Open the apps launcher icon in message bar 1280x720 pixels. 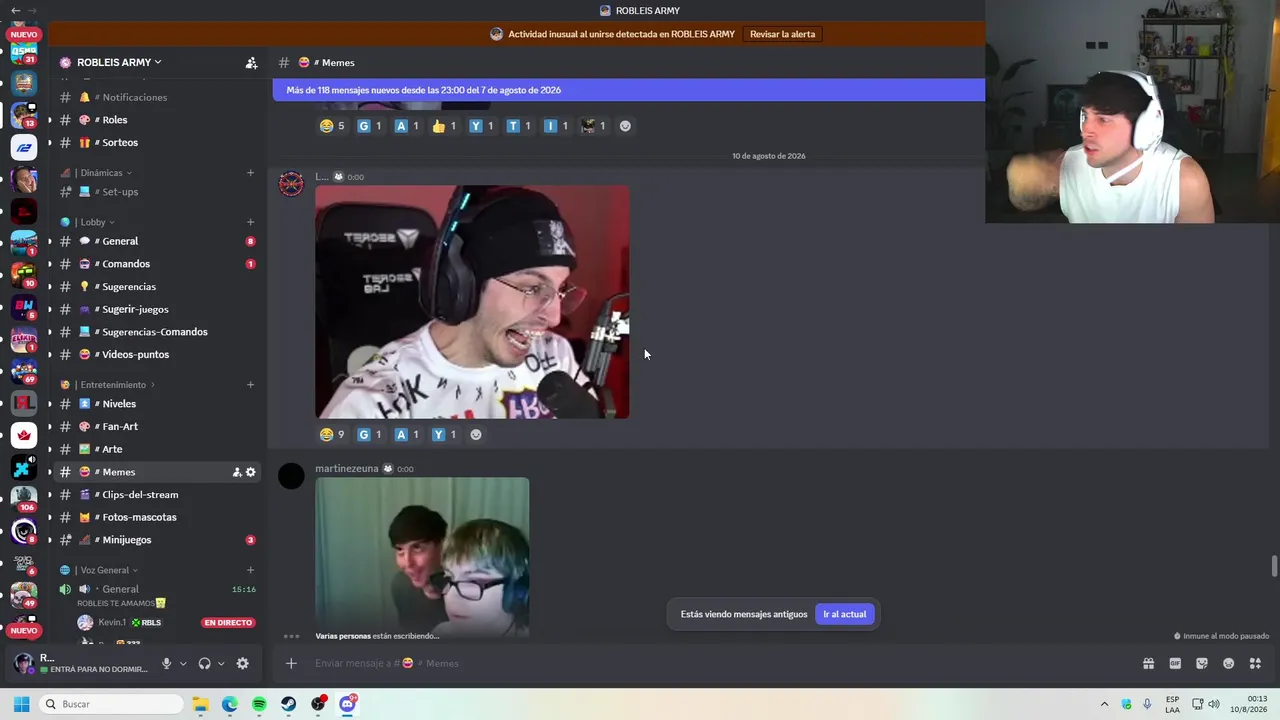pos(1255,663)
